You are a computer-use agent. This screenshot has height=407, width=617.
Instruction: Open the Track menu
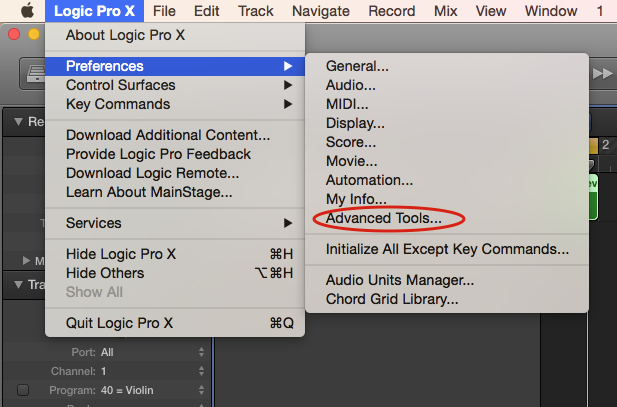click(x=255, y=11)
